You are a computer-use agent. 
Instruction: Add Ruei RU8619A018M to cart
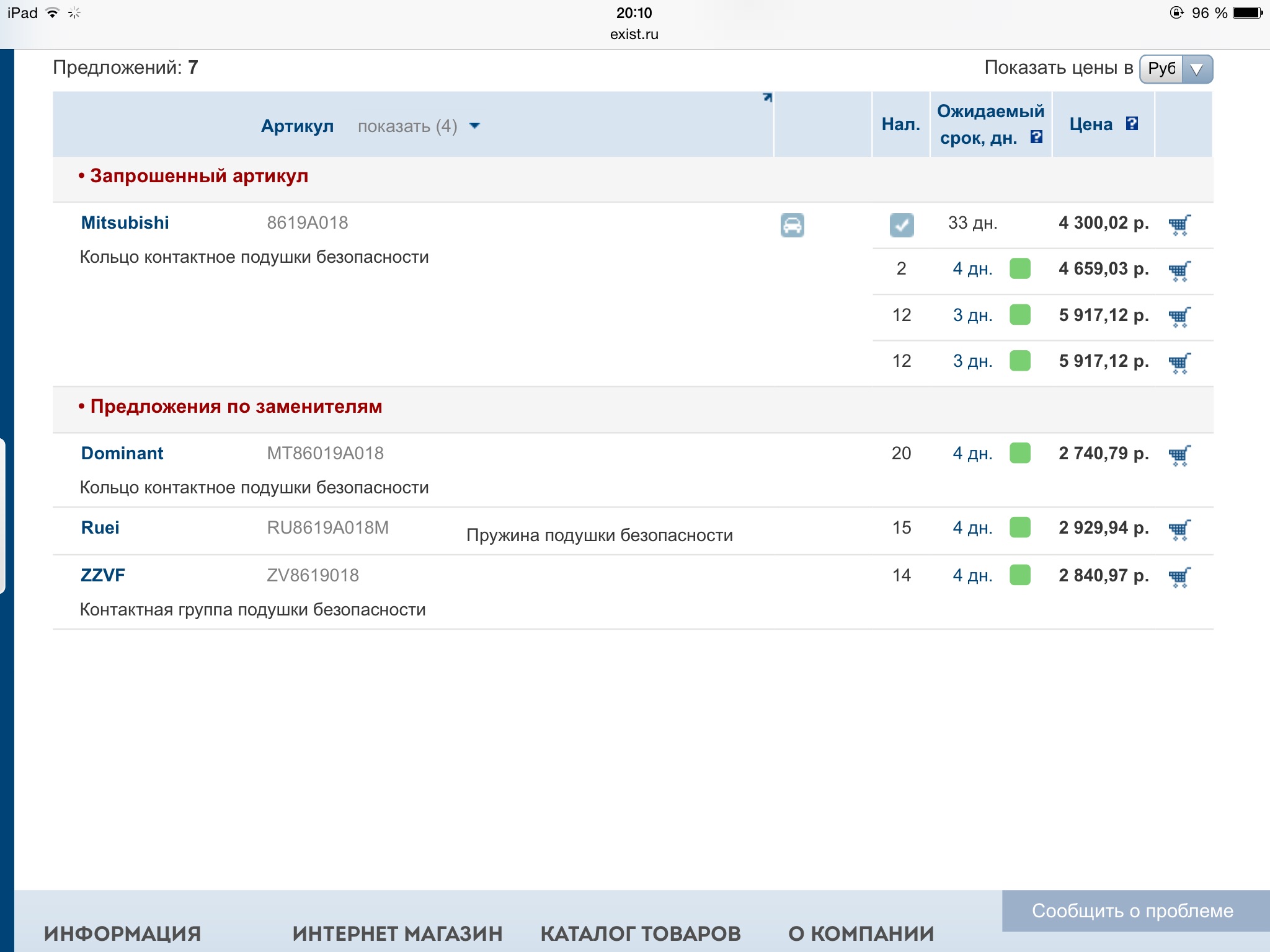1179,529
